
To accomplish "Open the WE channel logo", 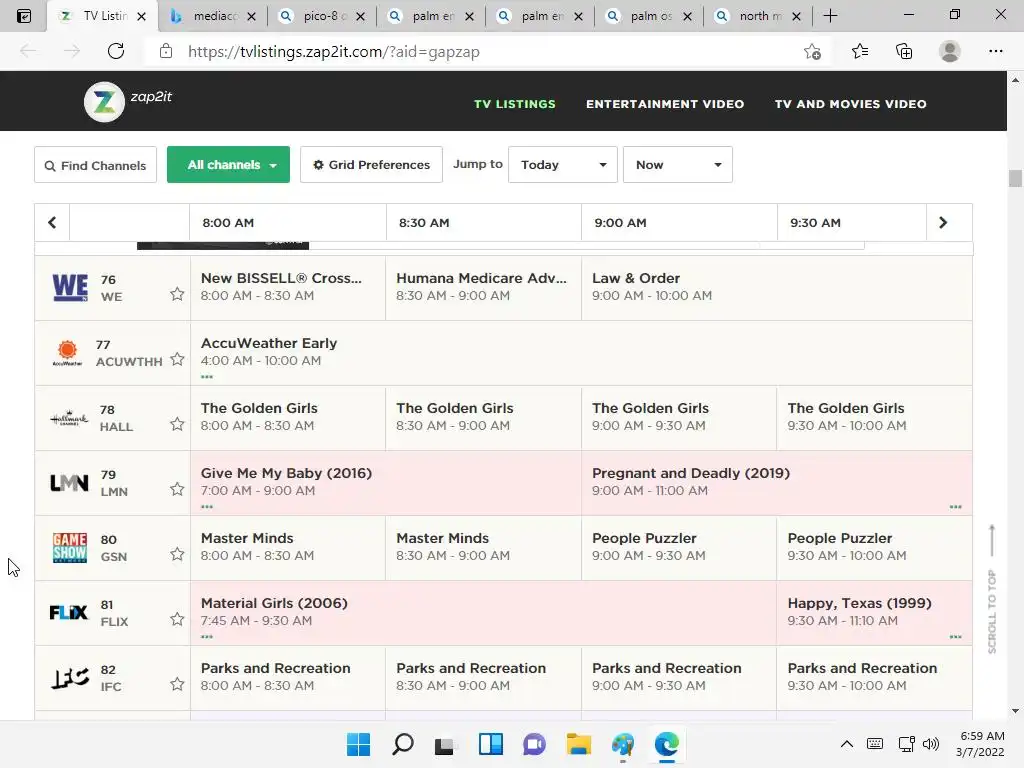I will (70, 287).
